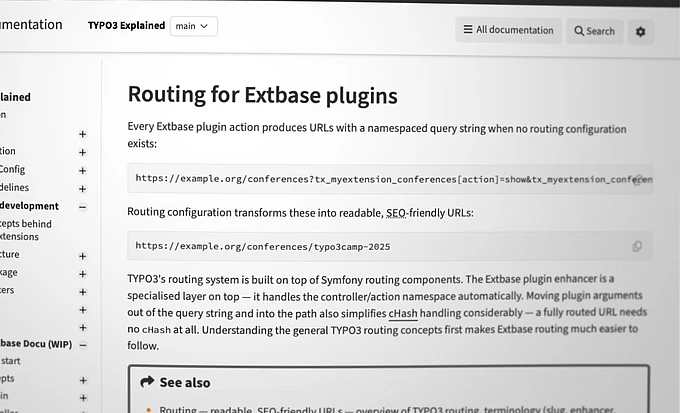The width and height of the screenshot is (680, 413).
Task: Click the hamburger icon in All documentation
Action: click(468, 29)
